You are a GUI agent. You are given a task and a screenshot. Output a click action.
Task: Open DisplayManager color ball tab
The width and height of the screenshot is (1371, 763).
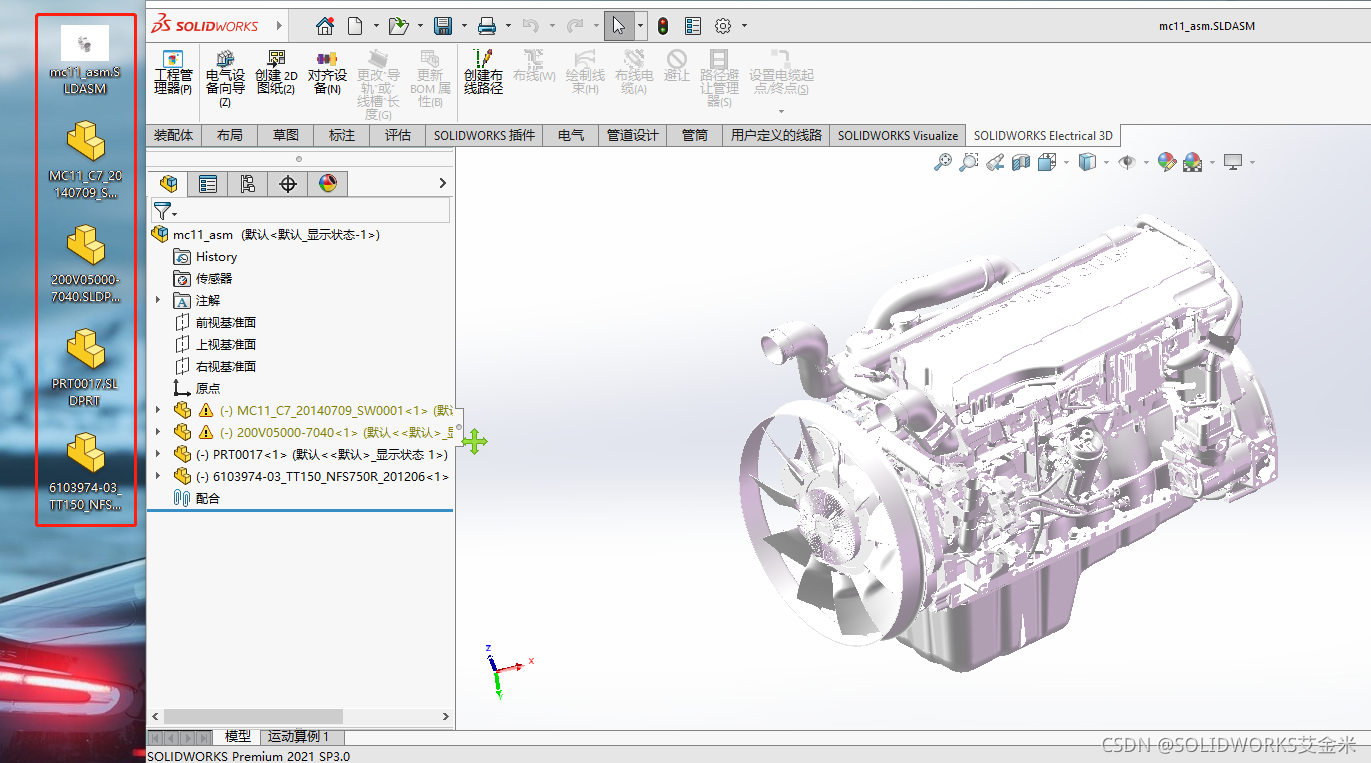coord(328,183)
